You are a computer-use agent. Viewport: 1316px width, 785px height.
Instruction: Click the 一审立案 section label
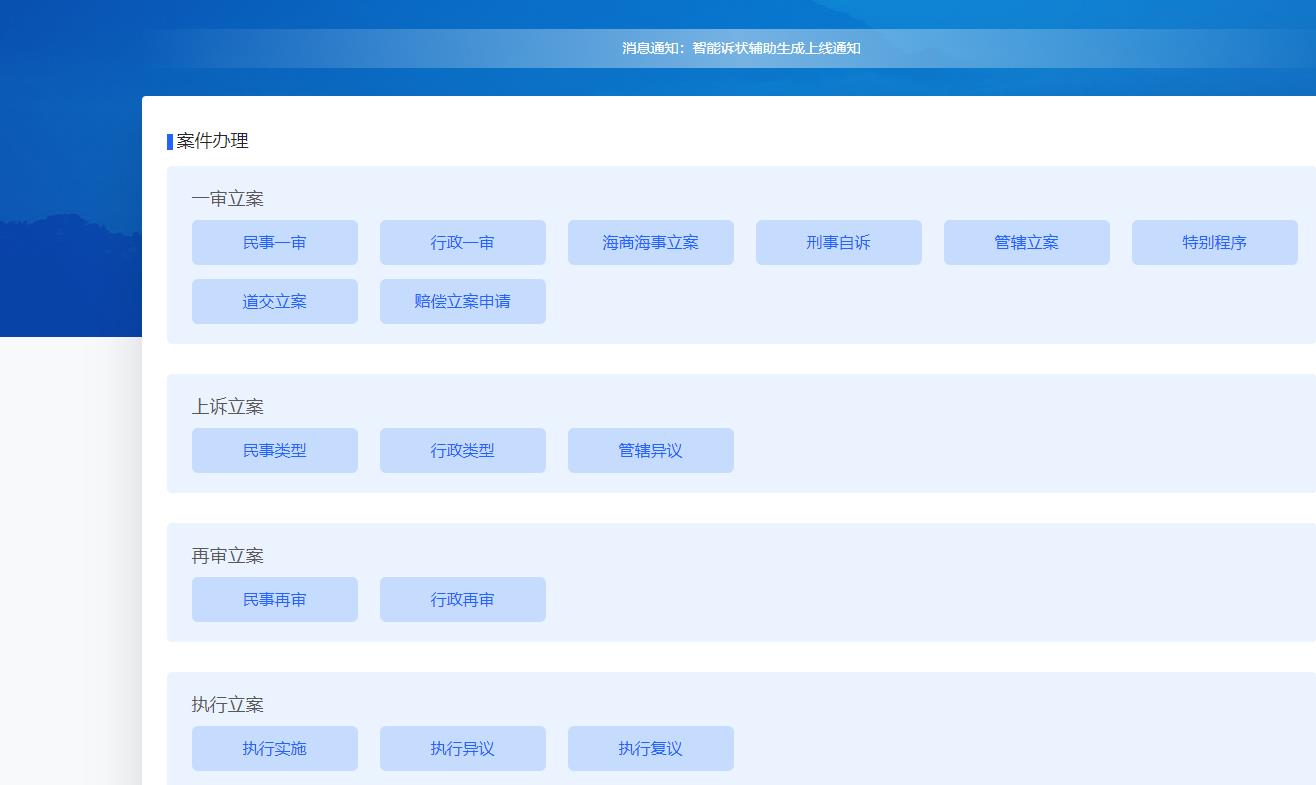tap(228, 199)
